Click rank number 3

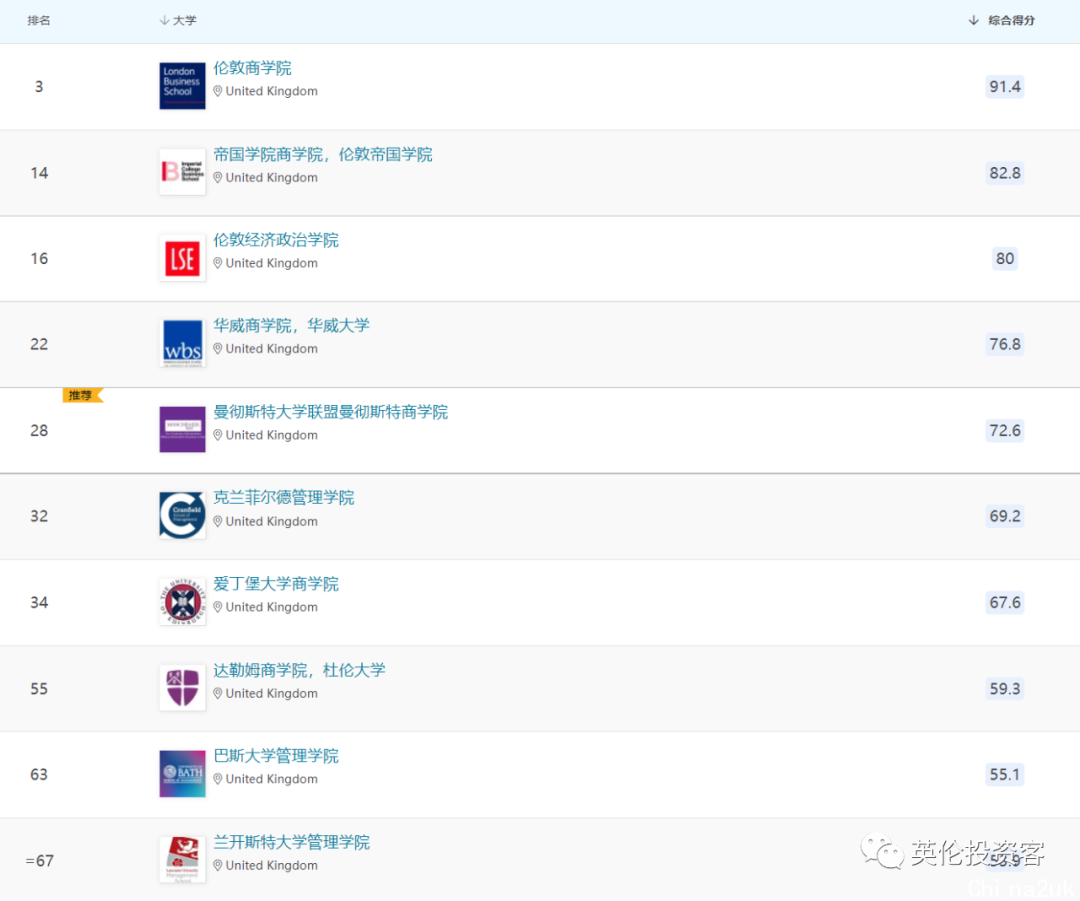39,87
